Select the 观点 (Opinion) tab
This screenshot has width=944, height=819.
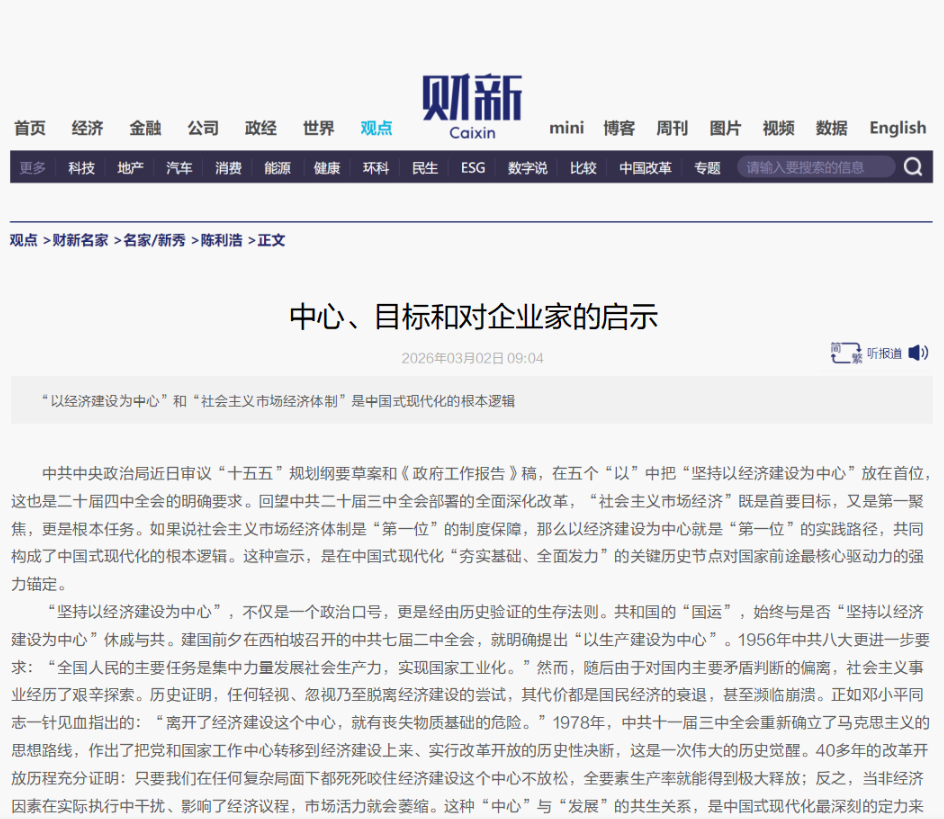tap(375, 128)
